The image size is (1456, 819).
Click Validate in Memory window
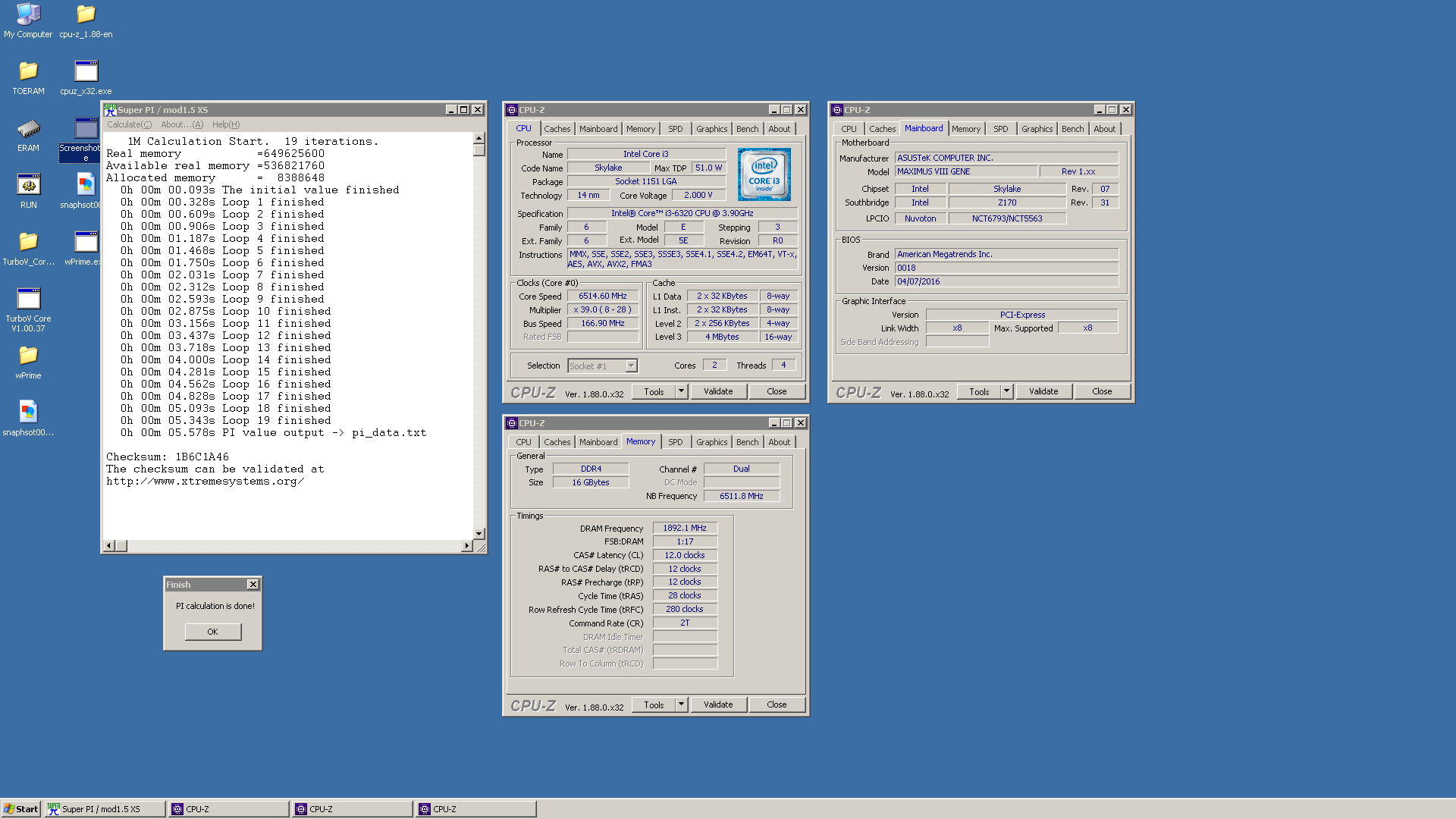point(718,704)
